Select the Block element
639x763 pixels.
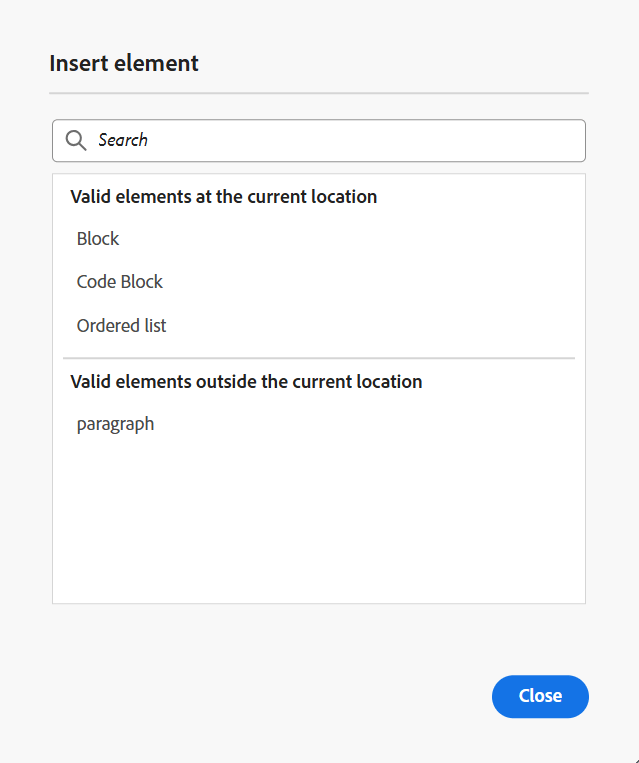point(98,239)
